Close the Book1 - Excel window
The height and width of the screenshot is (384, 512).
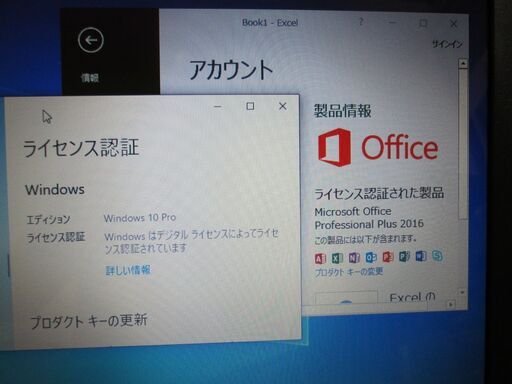(453, 24)
